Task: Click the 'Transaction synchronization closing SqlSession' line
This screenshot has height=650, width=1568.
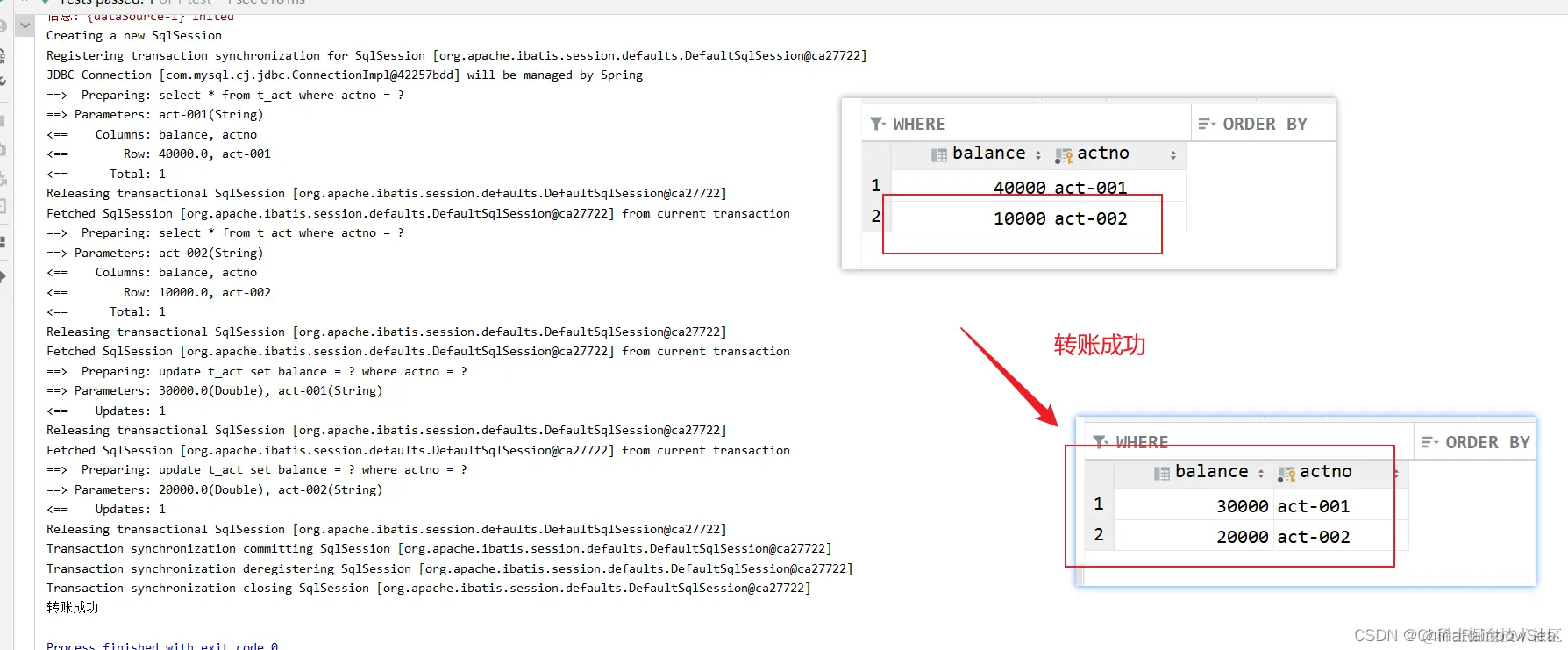Action: [x=429, y=589]
